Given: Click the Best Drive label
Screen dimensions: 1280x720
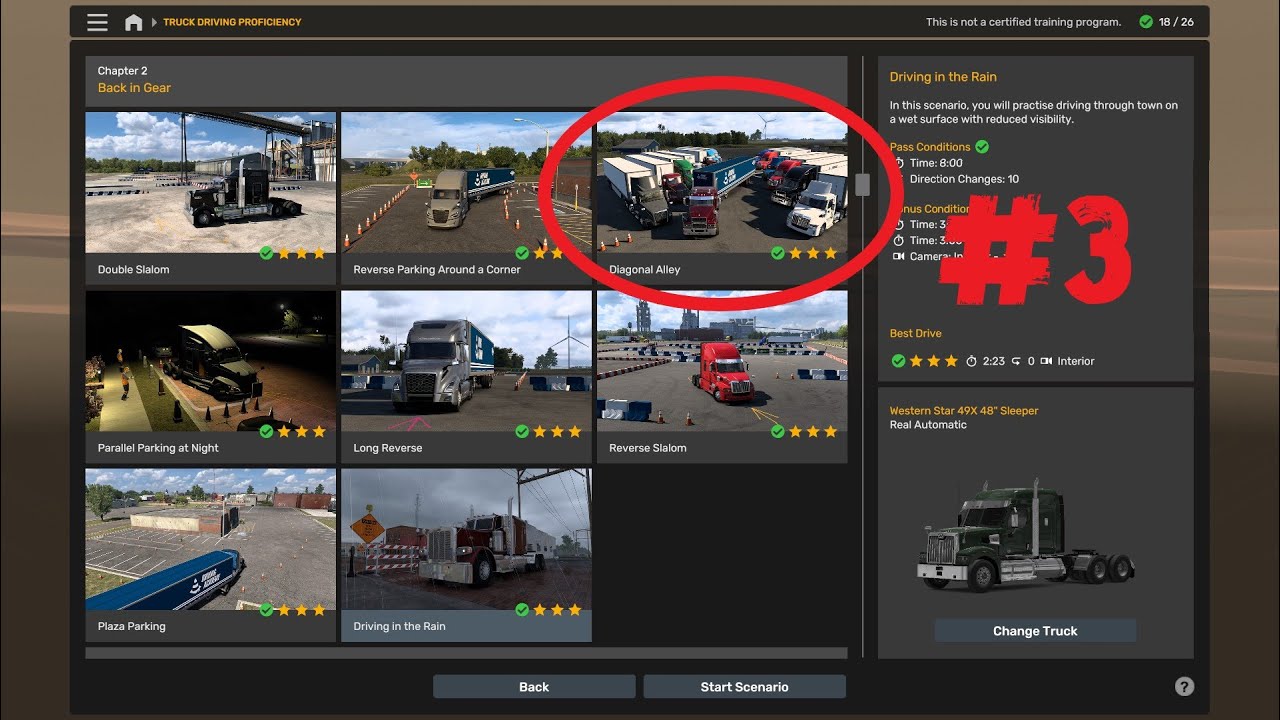Looking at the screenshot, I should point(915,333).
